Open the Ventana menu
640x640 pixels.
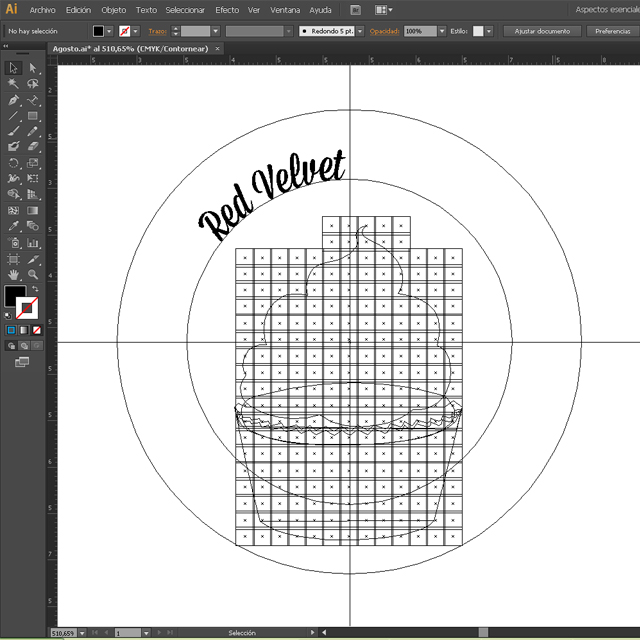[285, 10]
